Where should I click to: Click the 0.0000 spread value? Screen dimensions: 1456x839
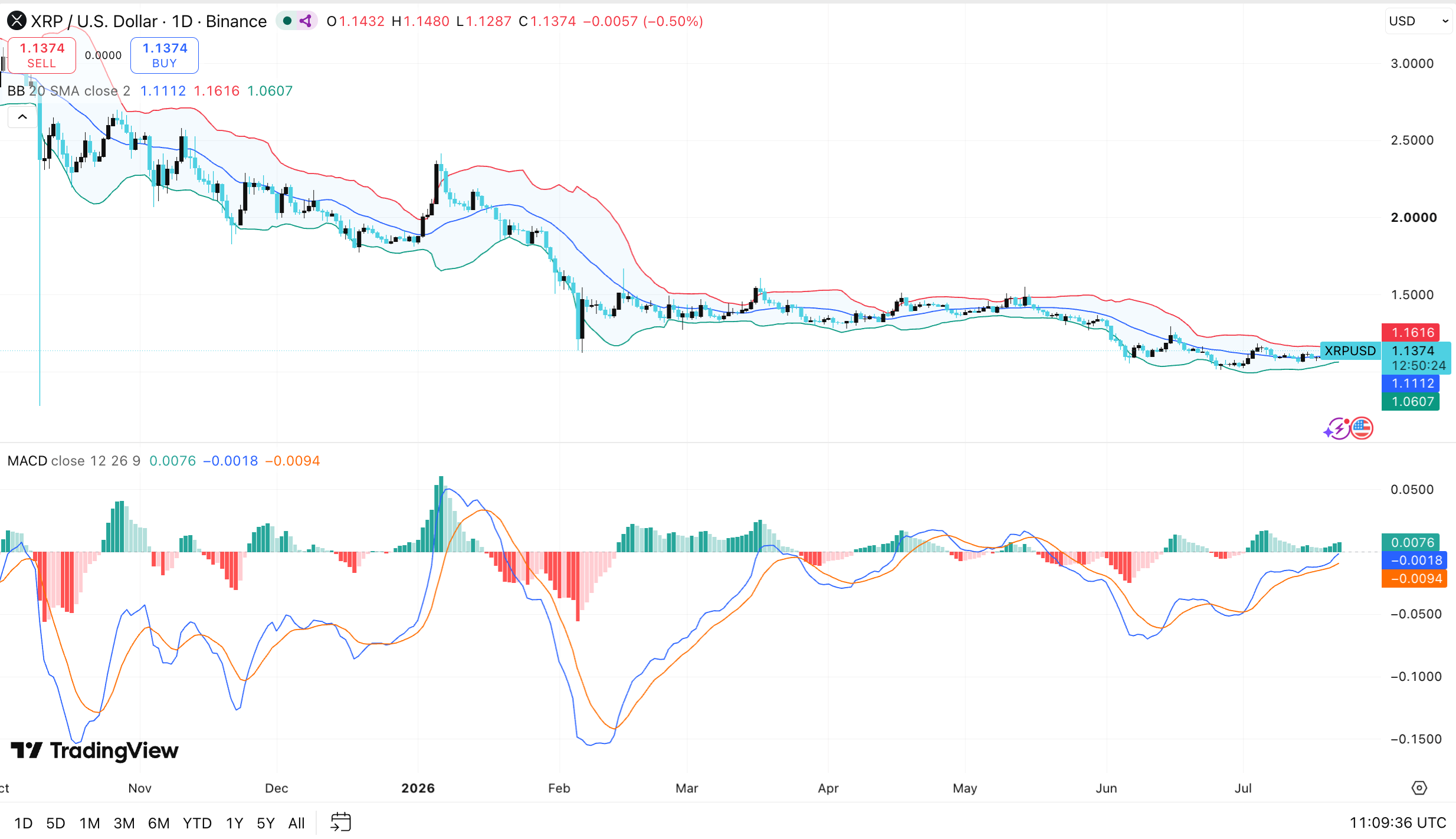103,55
